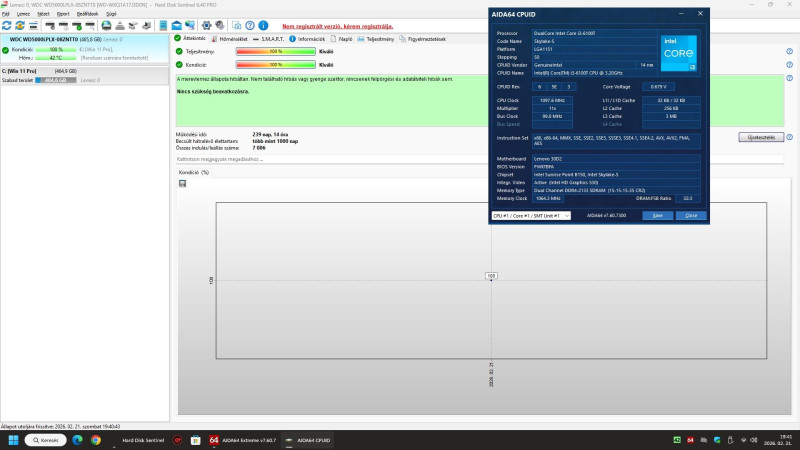Click the send e-mail envelope icon
The height and width of the screenshot is (450, 800).
[x=177, y=26]
